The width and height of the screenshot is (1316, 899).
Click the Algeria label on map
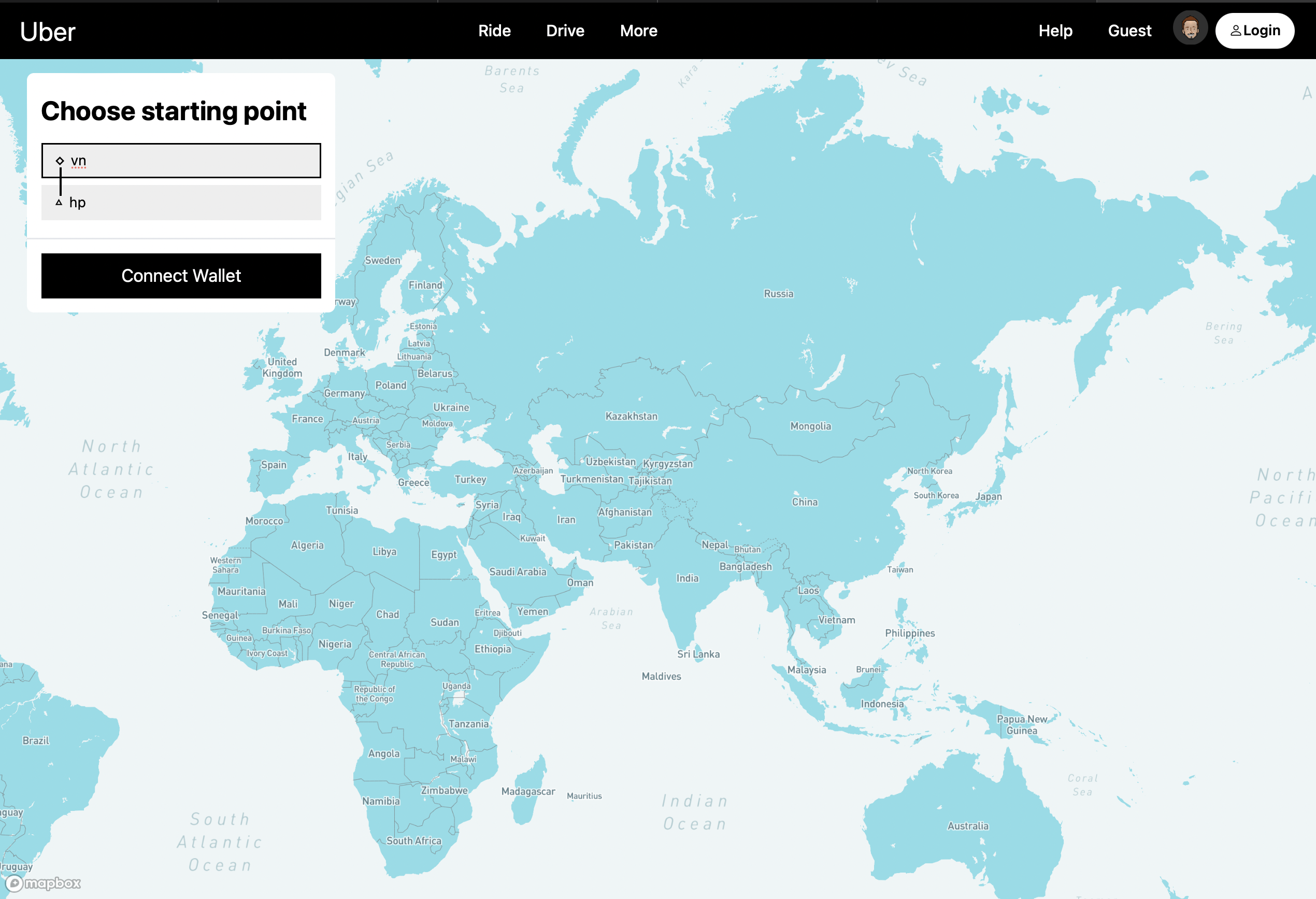pyautogui.click(x=307, y=546)
